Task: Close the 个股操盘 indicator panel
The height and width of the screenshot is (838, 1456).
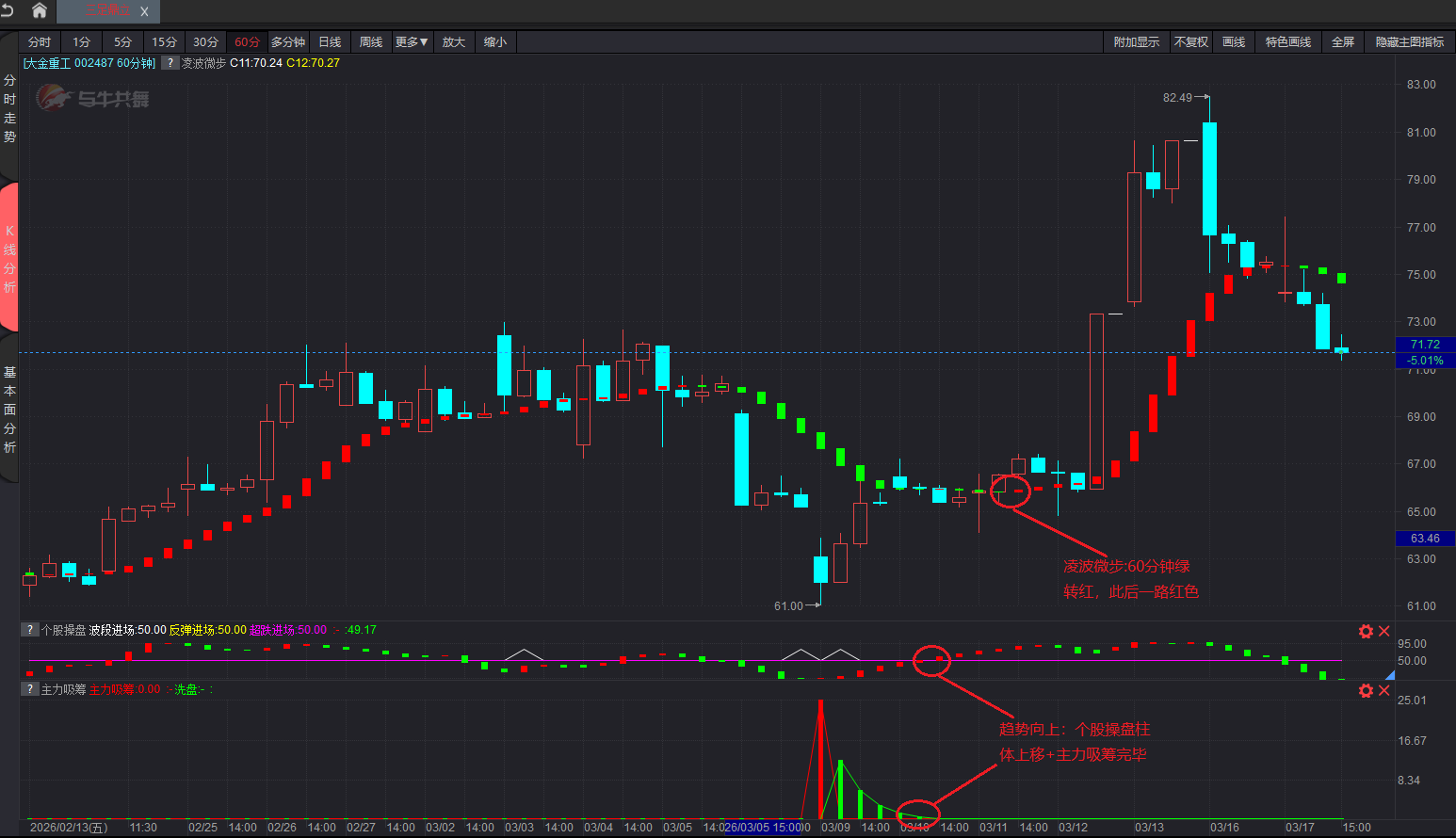Action: [x=1384, y=631]
